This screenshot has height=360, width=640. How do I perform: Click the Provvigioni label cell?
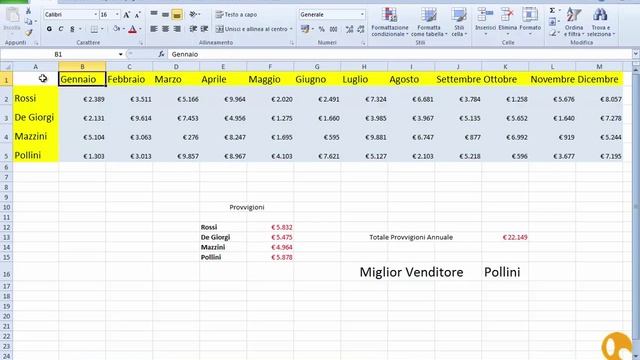click(x=247, y=207)
